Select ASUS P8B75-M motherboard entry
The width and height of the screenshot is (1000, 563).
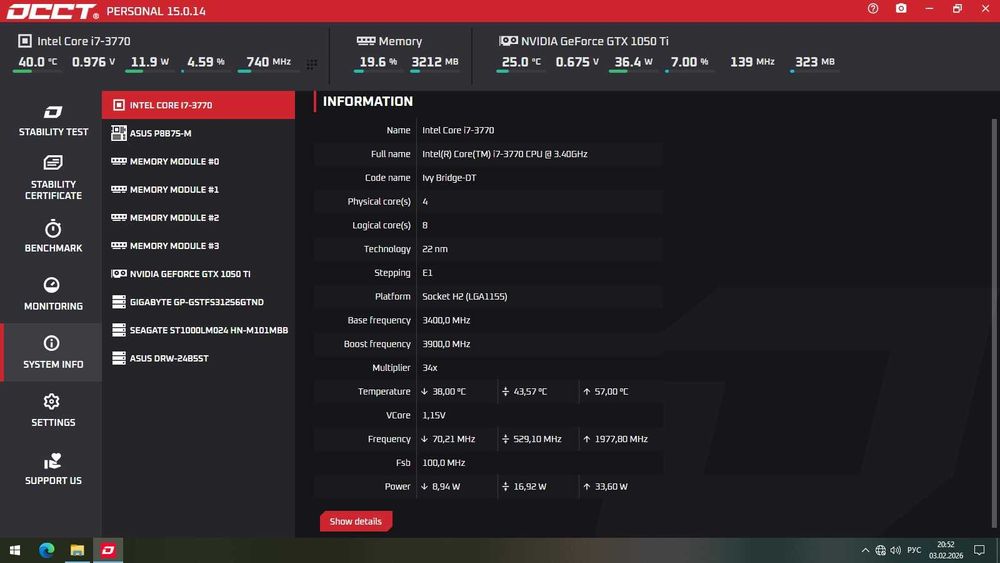(x=198, y=133)
